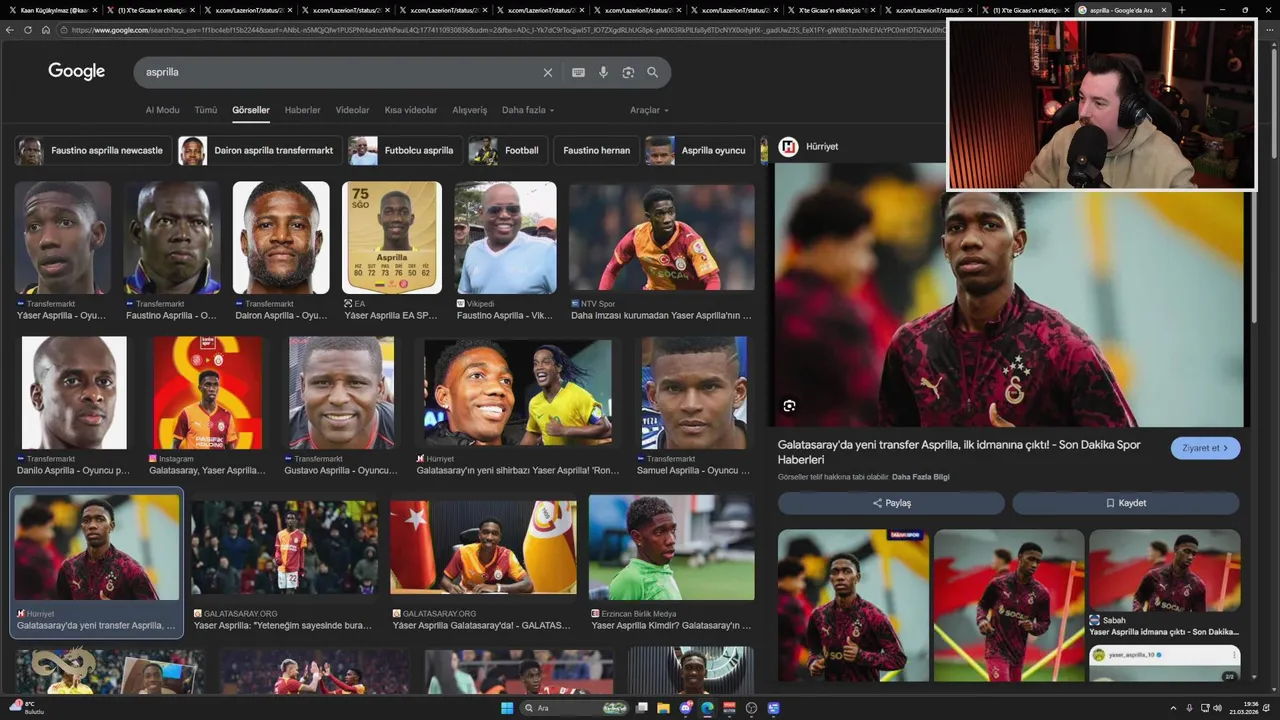Open the Instagram Galatasaray, Yaser Asprilla thumbnail
Image resolution: width=1280 pixels, height=720 pixels.
tap(207, 392)
